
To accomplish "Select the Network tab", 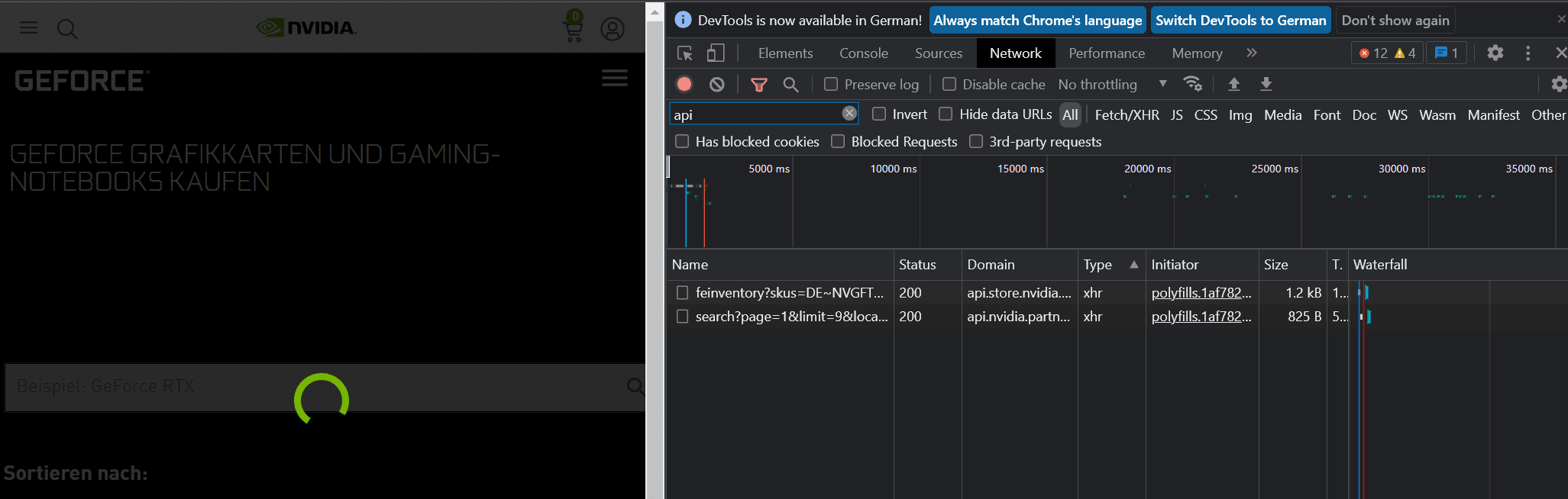I will (x=1015, y=53).
